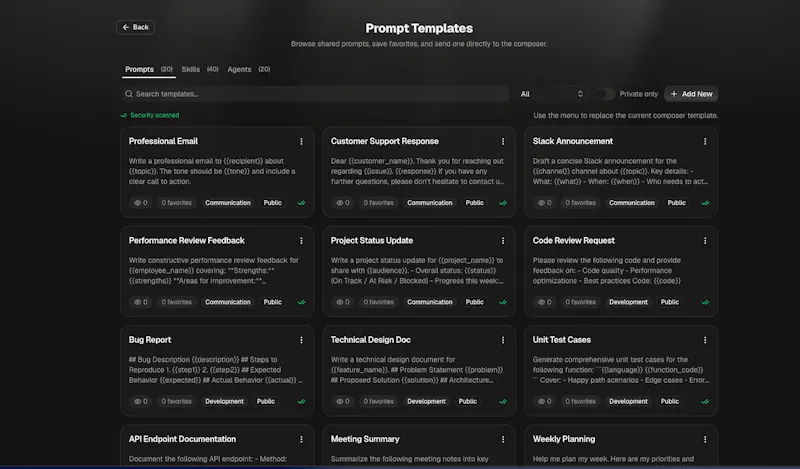The height and width of the screenshot is (469, 800).
Task: Click view count eye on Bug Report
Action: coord(140,402)
